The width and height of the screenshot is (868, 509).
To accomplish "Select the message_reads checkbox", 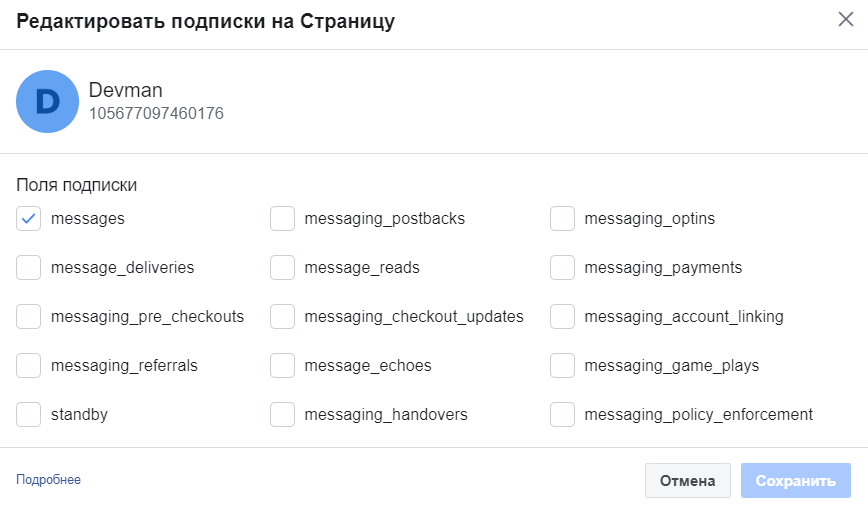I will tap(283, 267).
